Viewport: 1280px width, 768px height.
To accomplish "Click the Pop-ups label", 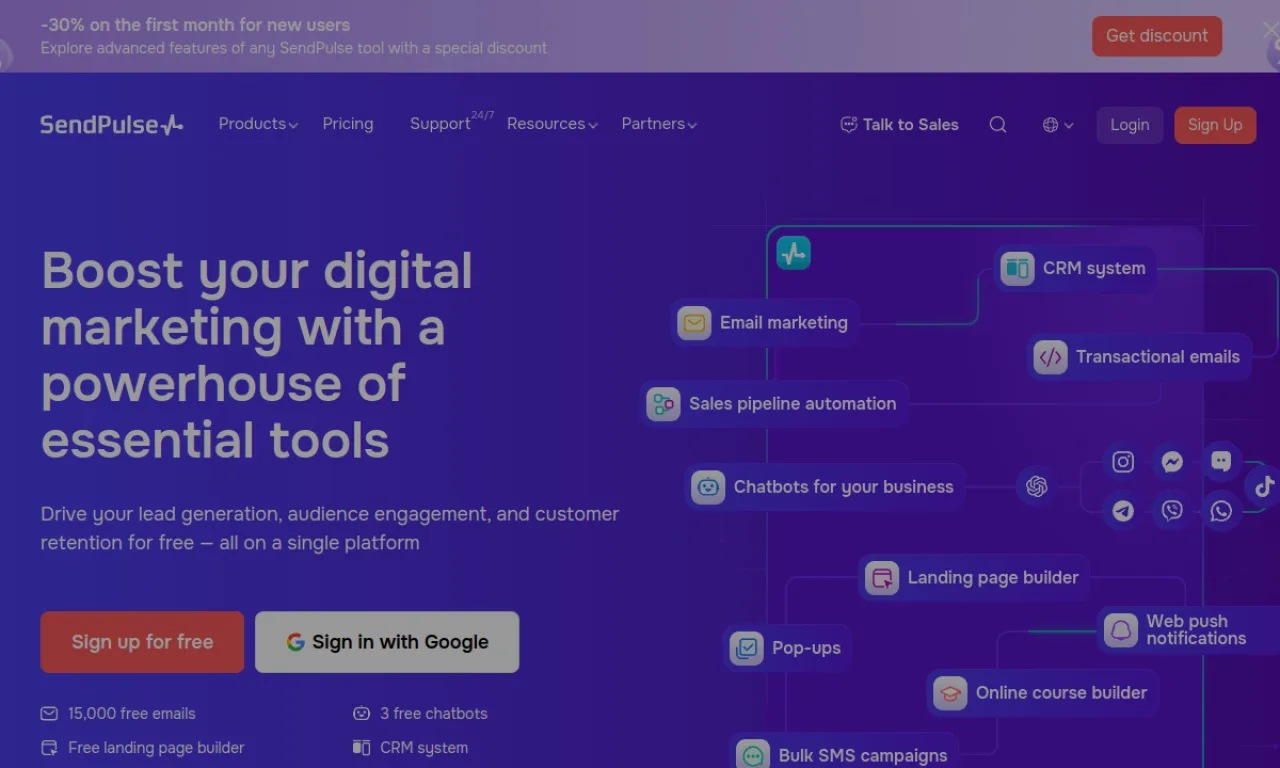I will pyautogui.click(x=806, y=648).
